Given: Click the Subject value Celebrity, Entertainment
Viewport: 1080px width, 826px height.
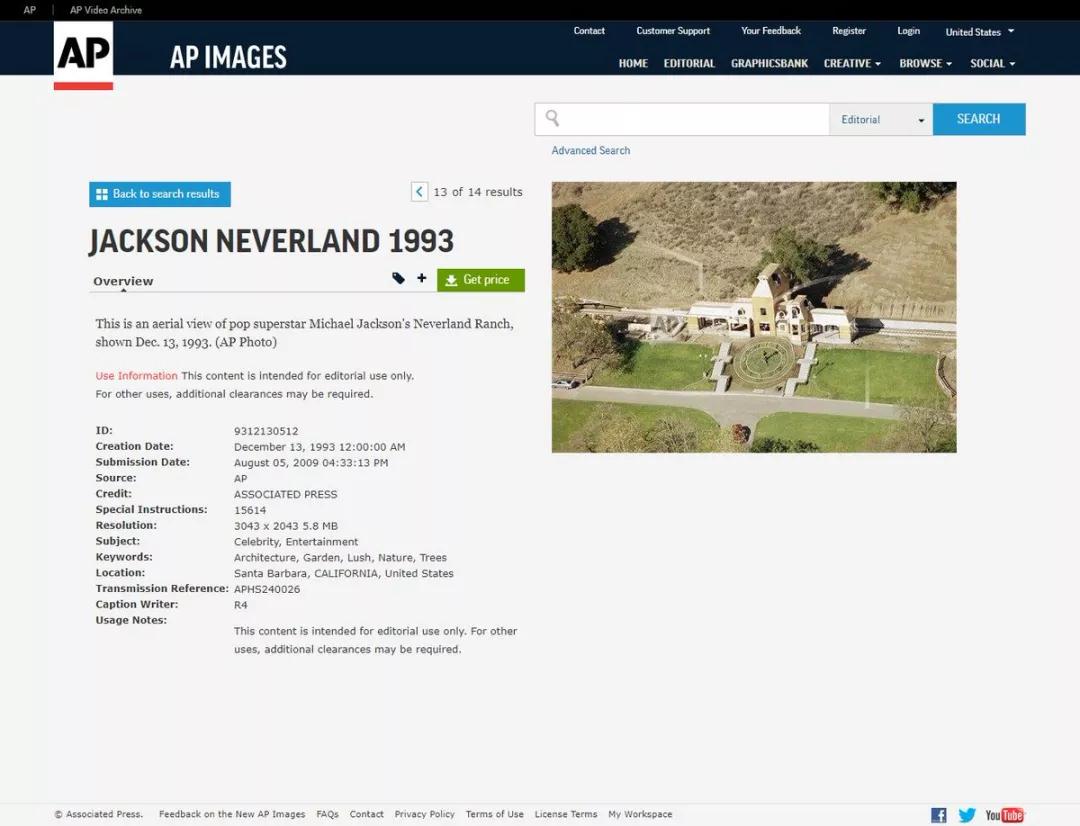Looking at the screenshot, I should pos(295,541).
